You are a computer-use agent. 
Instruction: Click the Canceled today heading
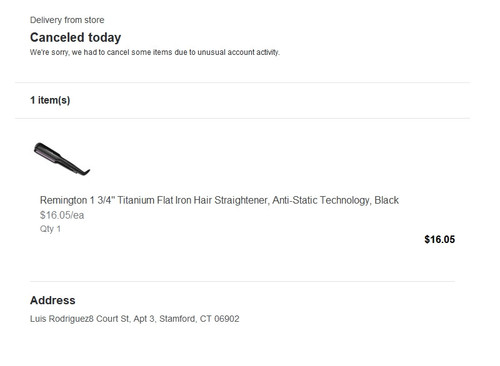(x=76, y=38)
